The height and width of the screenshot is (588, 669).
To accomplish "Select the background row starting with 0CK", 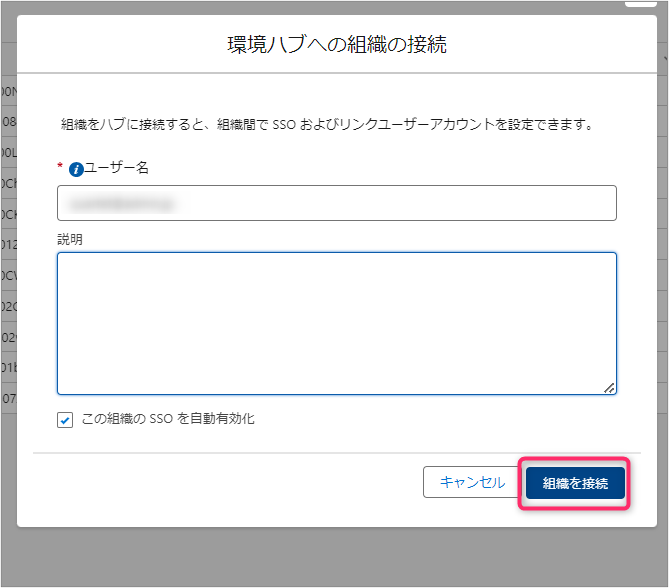I will click(8, 214).
